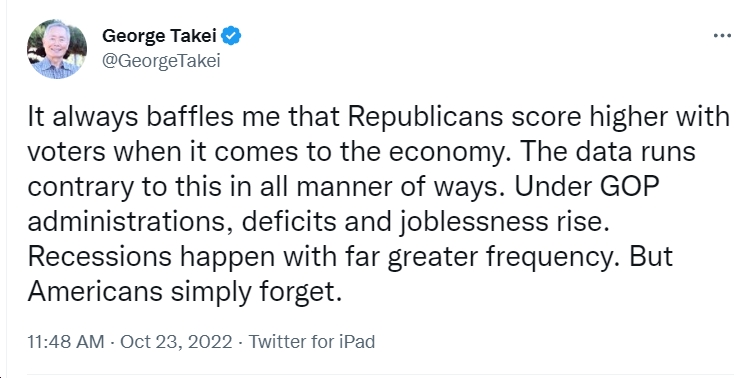750x378 pixels.
Task: Click the word Republicans in the tweet
Action: (425, 117)
